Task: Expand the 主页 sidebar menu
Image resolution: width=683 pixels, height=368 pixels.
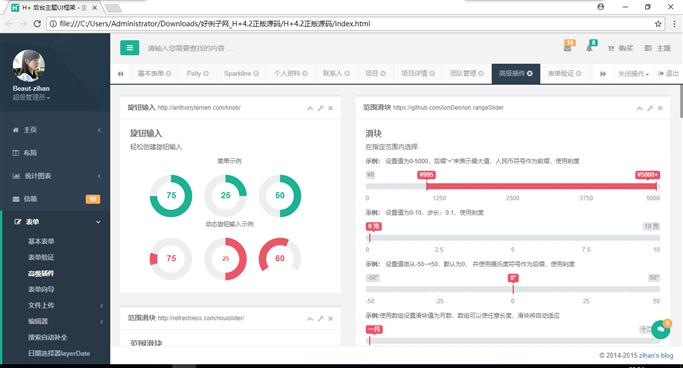Action: [55, 130]
